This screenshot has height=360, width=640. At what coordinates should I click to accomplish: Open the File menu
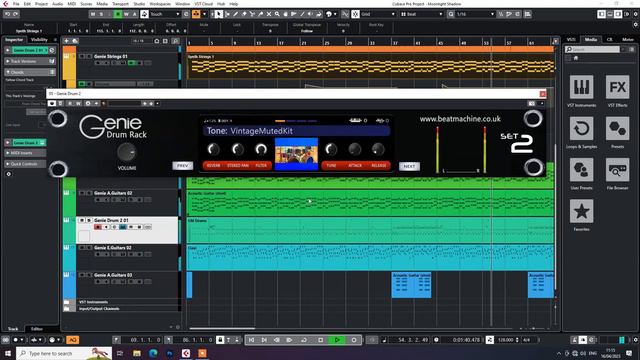coord(16,4)
